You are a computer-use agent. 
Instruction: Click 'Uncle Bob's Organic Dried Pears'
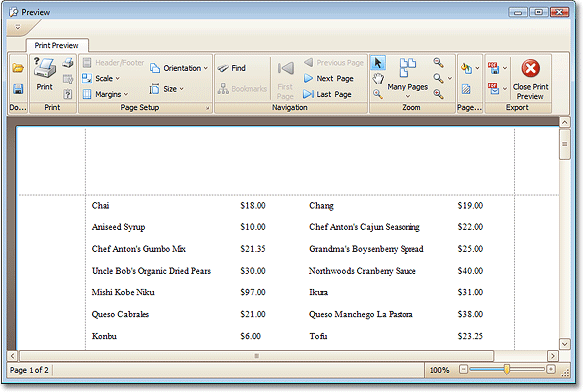tap(151, 271)
